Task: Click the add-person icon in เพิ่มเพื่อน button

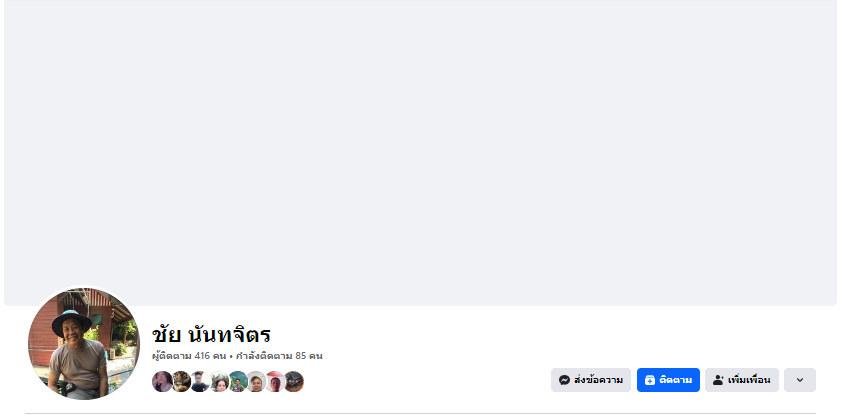Action: coord(718,380)
